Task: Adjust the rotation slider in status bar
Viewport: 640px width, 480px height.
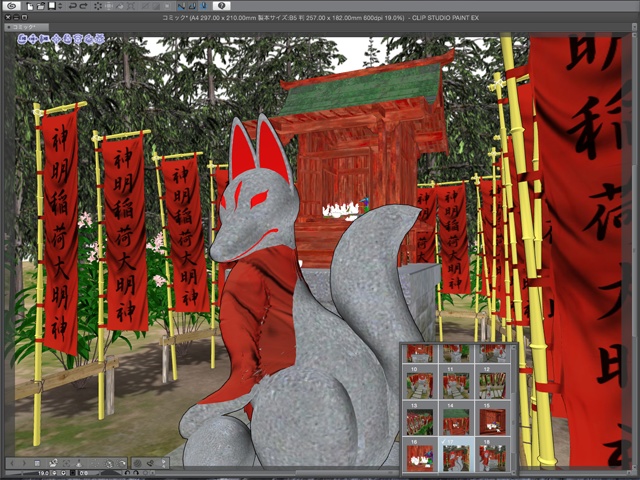Action: click(x=110, y=473)
